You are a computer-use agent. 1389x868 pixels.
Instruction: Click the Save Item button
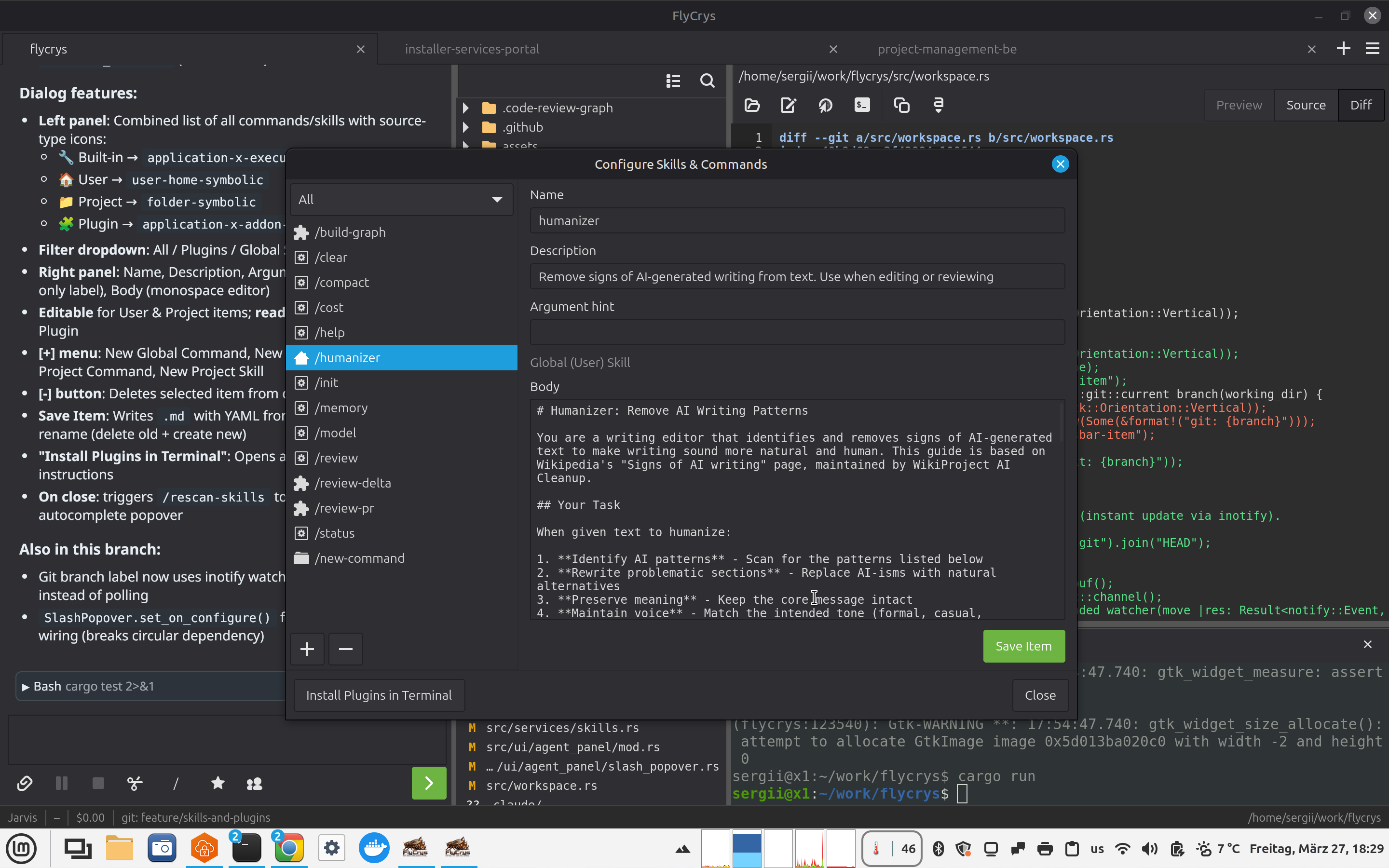click(1023, 646)
